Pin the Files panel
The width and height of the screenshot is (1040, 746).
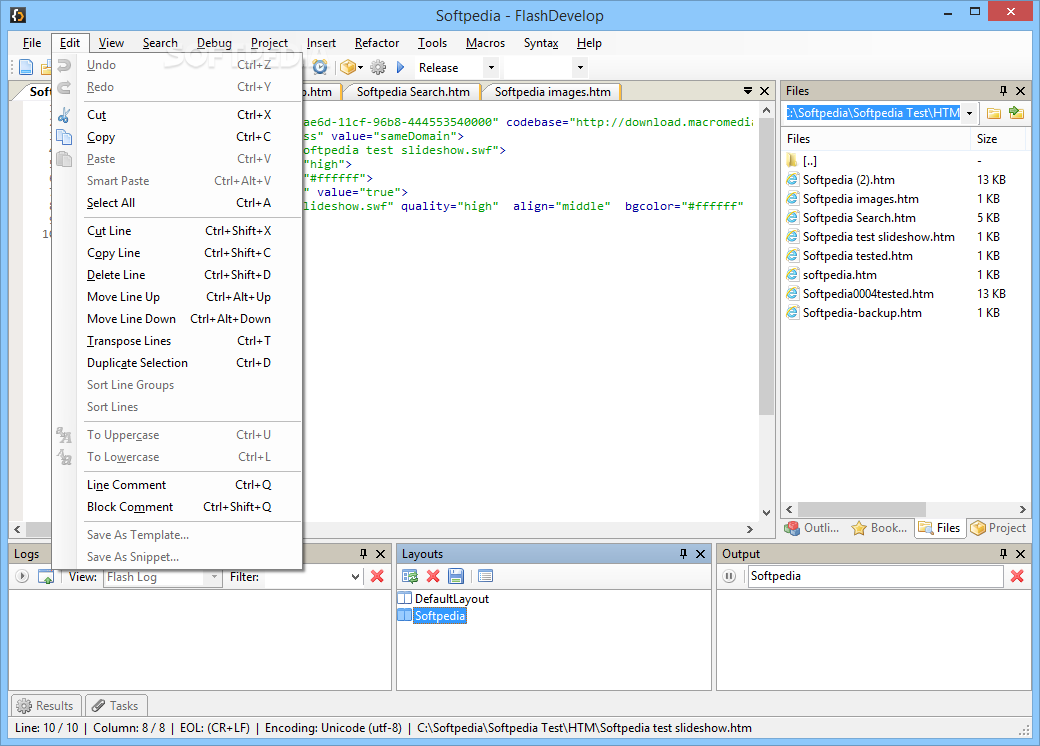click(x=1003, y=91)
